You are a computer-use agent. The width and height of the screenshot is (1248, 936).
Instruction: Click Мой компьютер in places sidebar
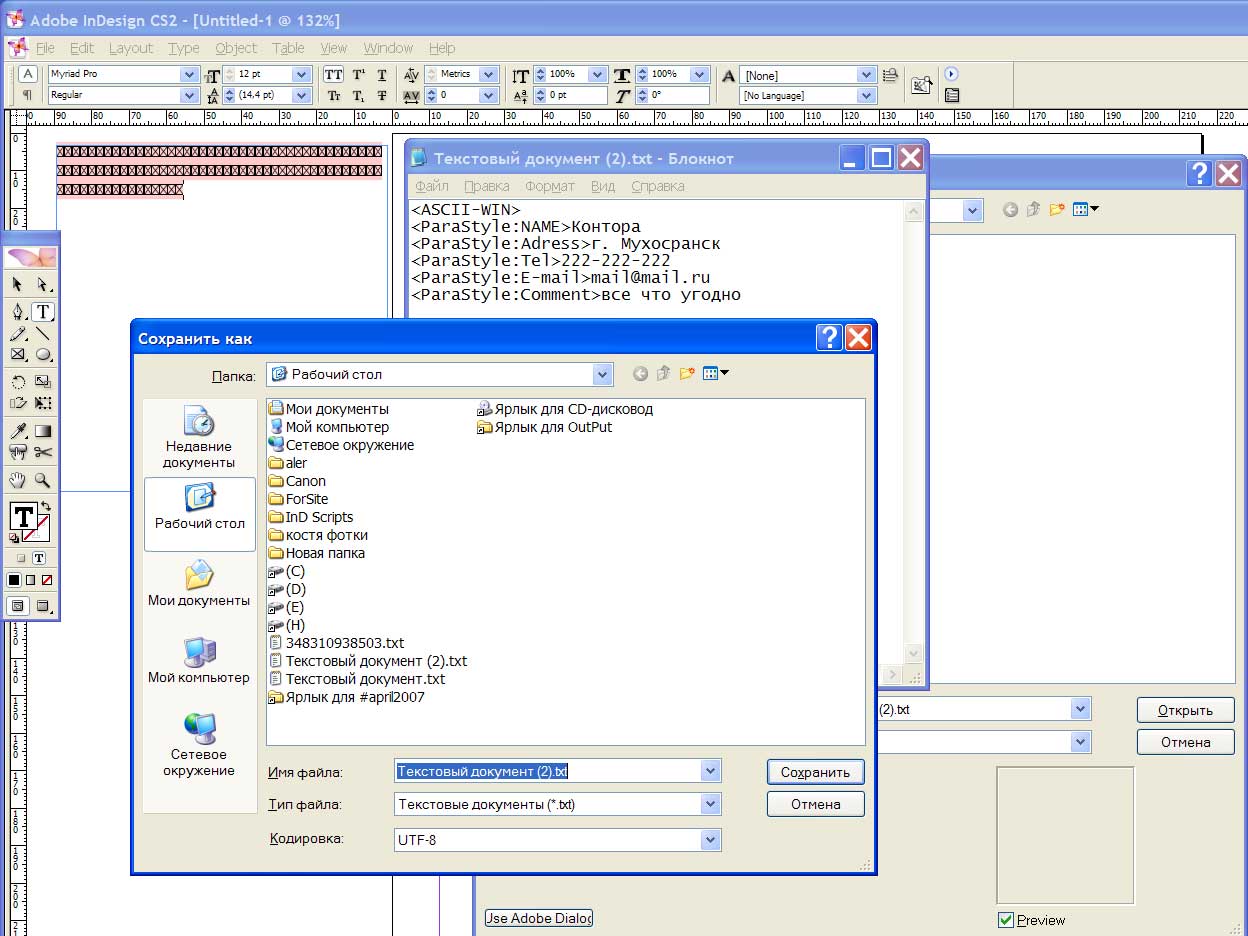199,661
